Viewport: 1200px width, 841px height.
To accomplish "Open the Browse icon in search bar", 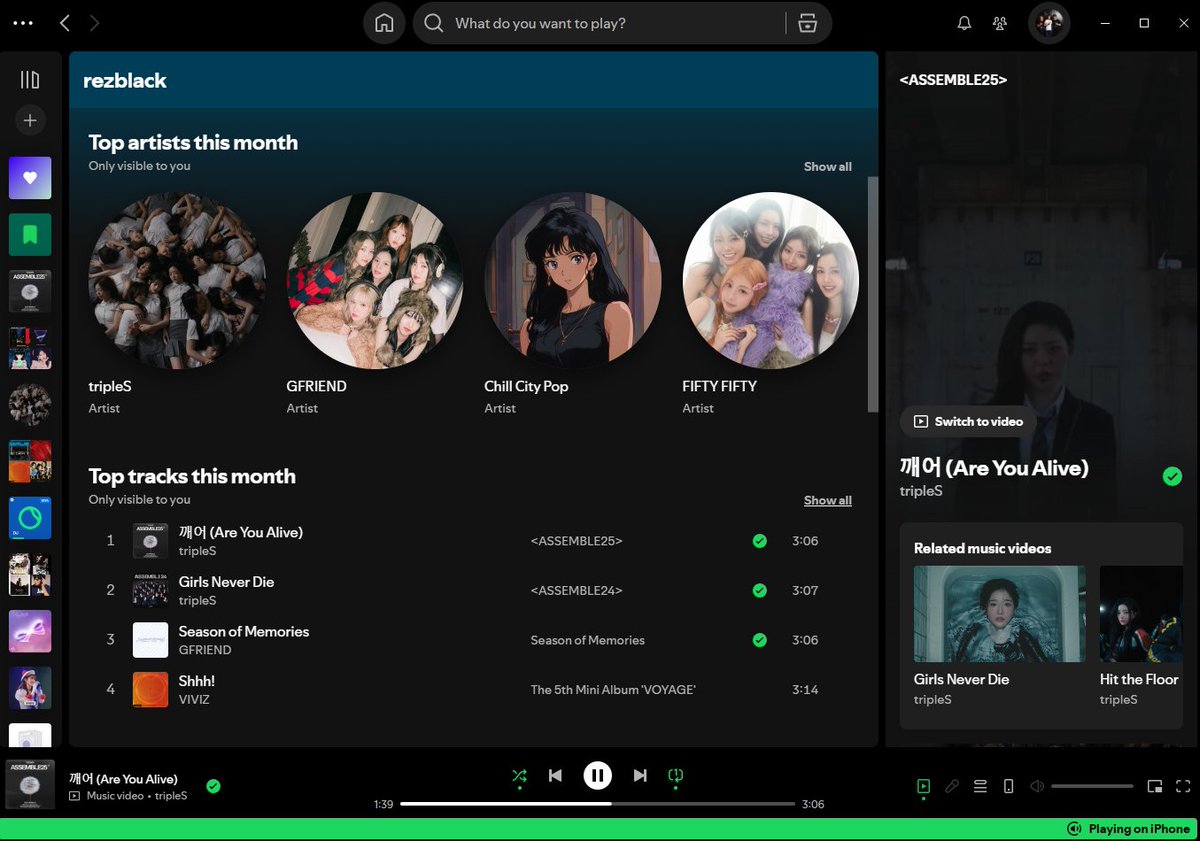I will point(808,23).
